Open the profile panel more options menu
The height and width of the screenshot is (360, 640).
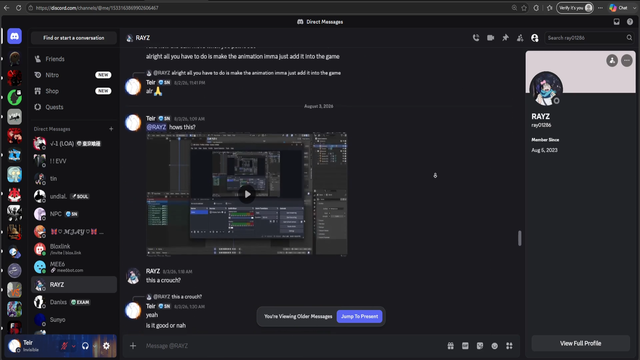[x=627, y=60]
